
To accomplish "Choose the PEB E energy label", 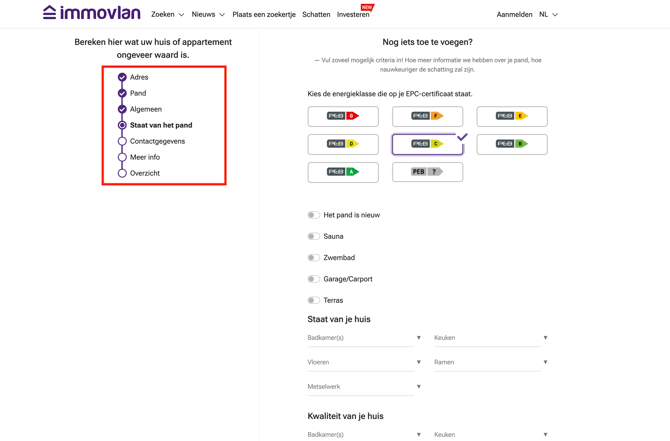I will [512, 116].
